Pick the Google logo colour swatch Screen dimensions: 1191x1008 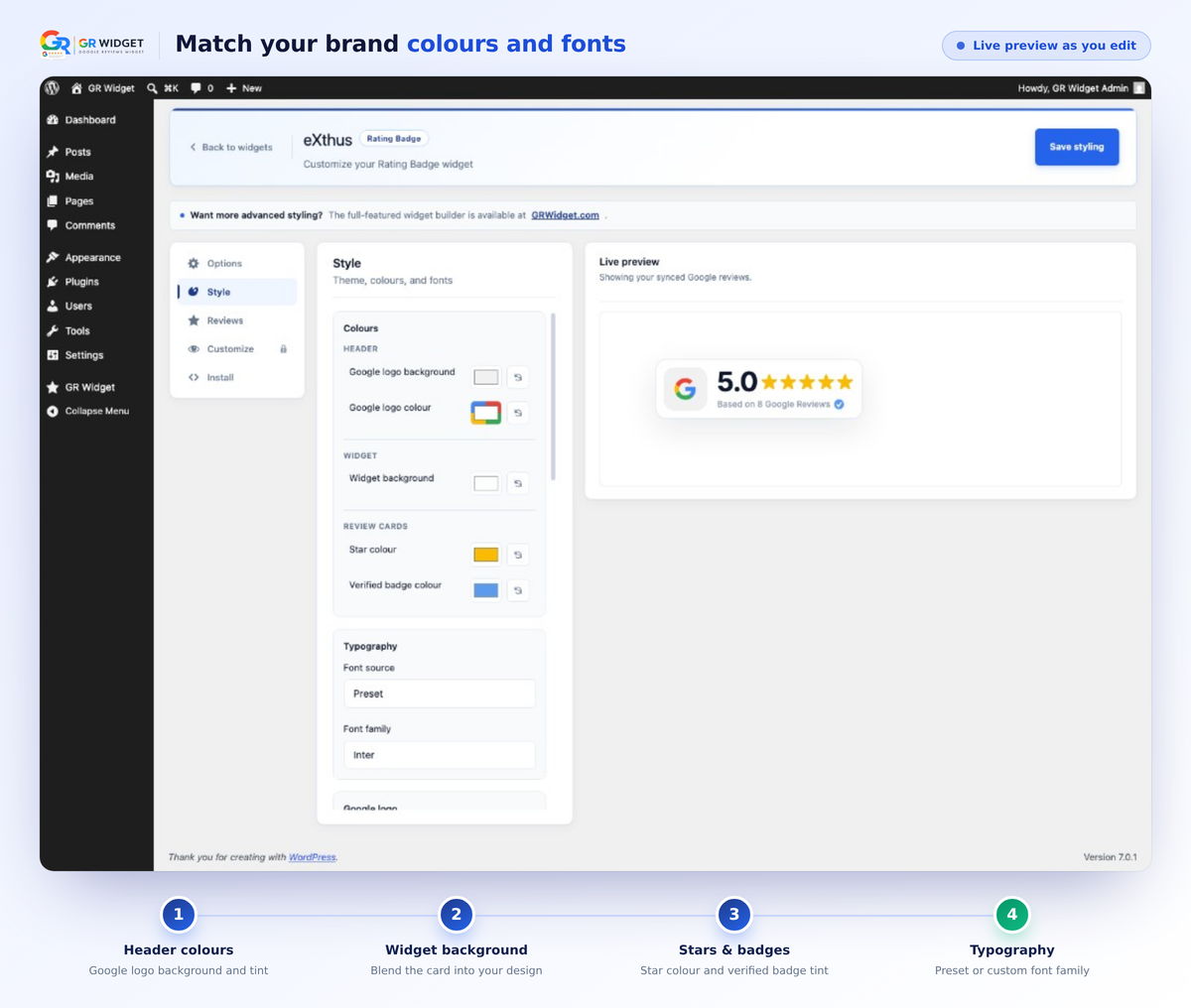pos(486,413)
